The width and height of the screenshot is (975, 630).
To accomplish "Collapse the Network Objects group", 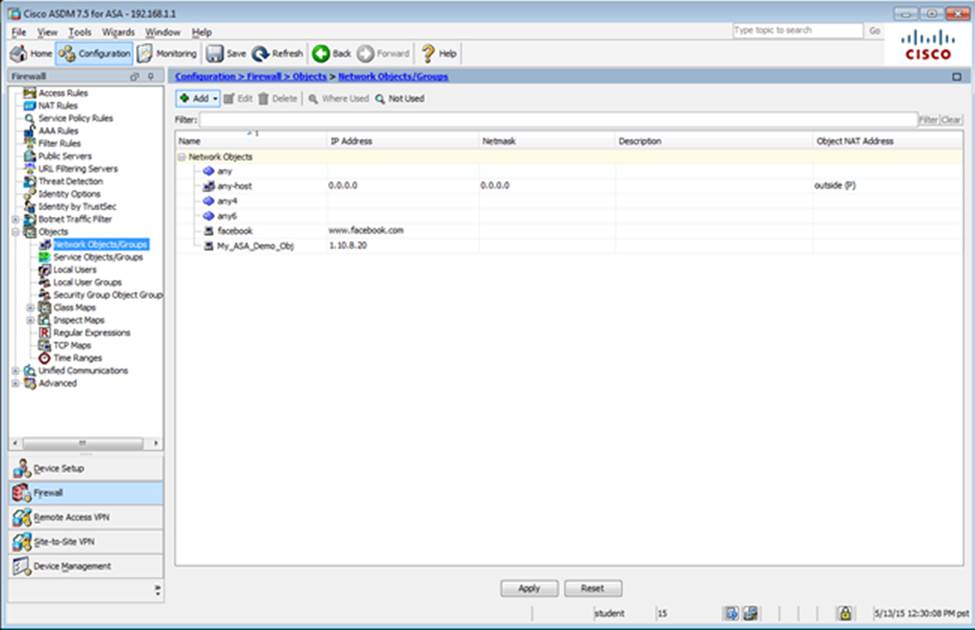I will point(182,157).
